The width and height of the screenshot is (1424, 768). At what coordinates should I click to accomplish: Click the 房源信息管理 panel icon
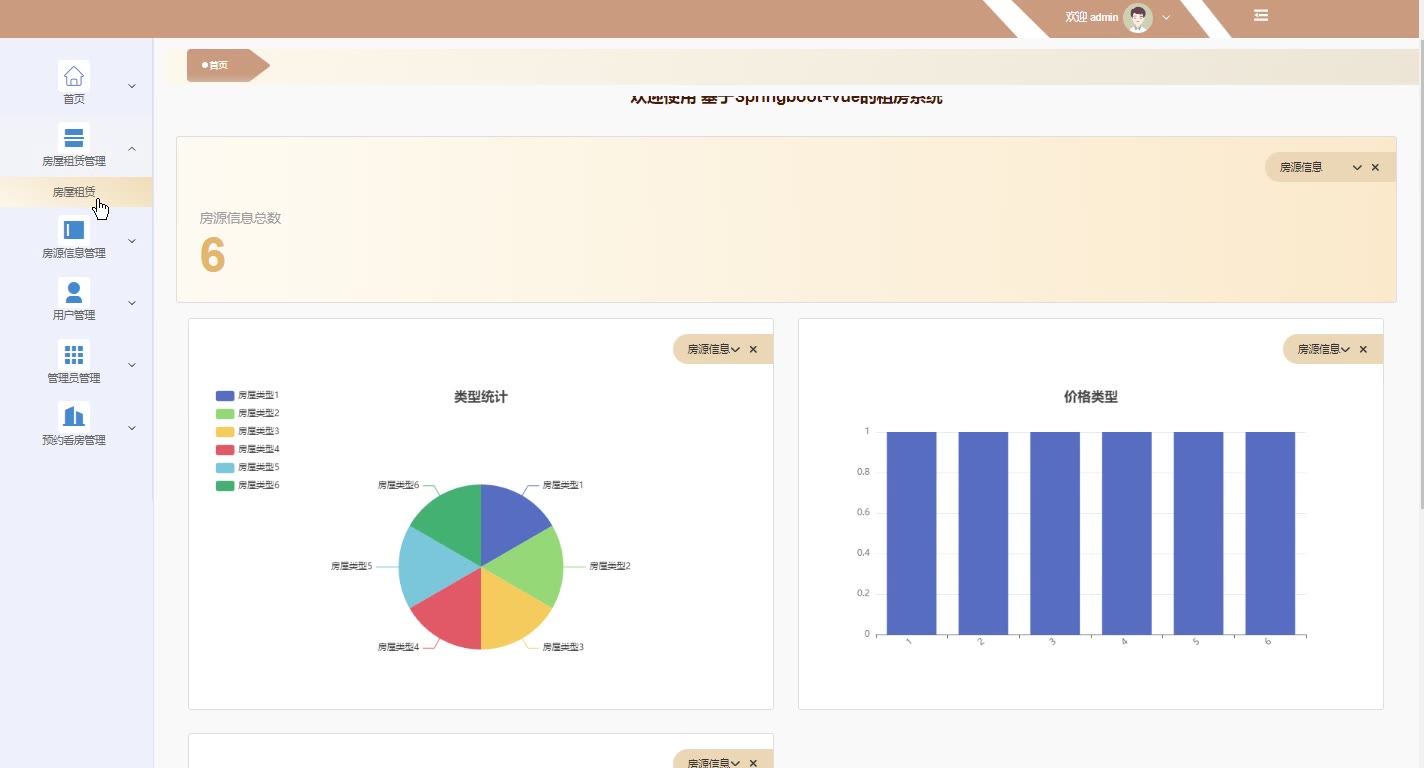tap(74, 230)
